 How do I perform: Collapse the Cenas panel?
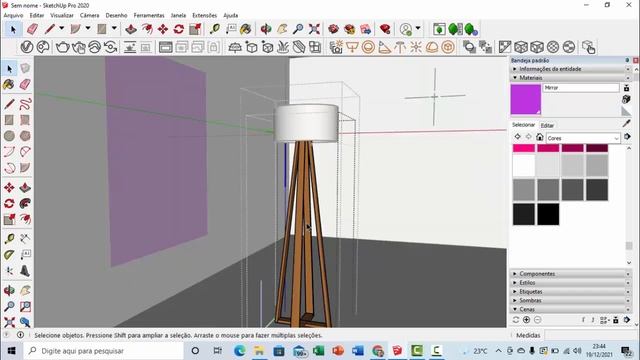(x=571, y=309)
